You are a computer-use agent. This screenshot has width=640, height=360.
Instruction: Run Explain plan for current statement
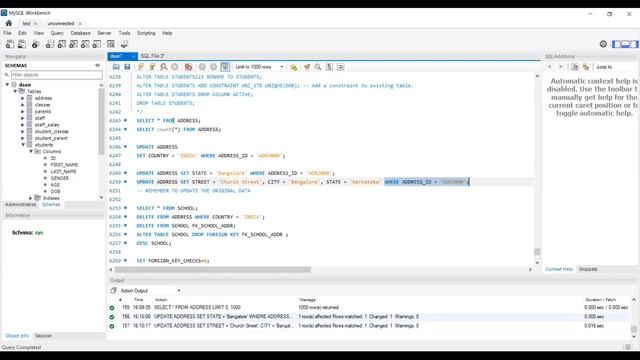[164, 67]
